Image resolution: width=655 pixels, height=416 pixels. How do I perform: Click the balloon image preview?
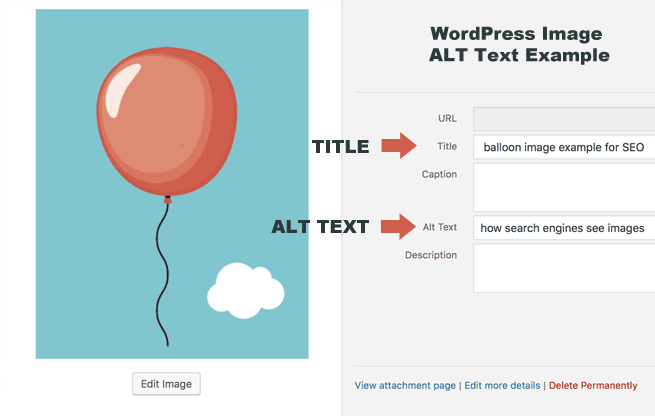tap(172, 184)
